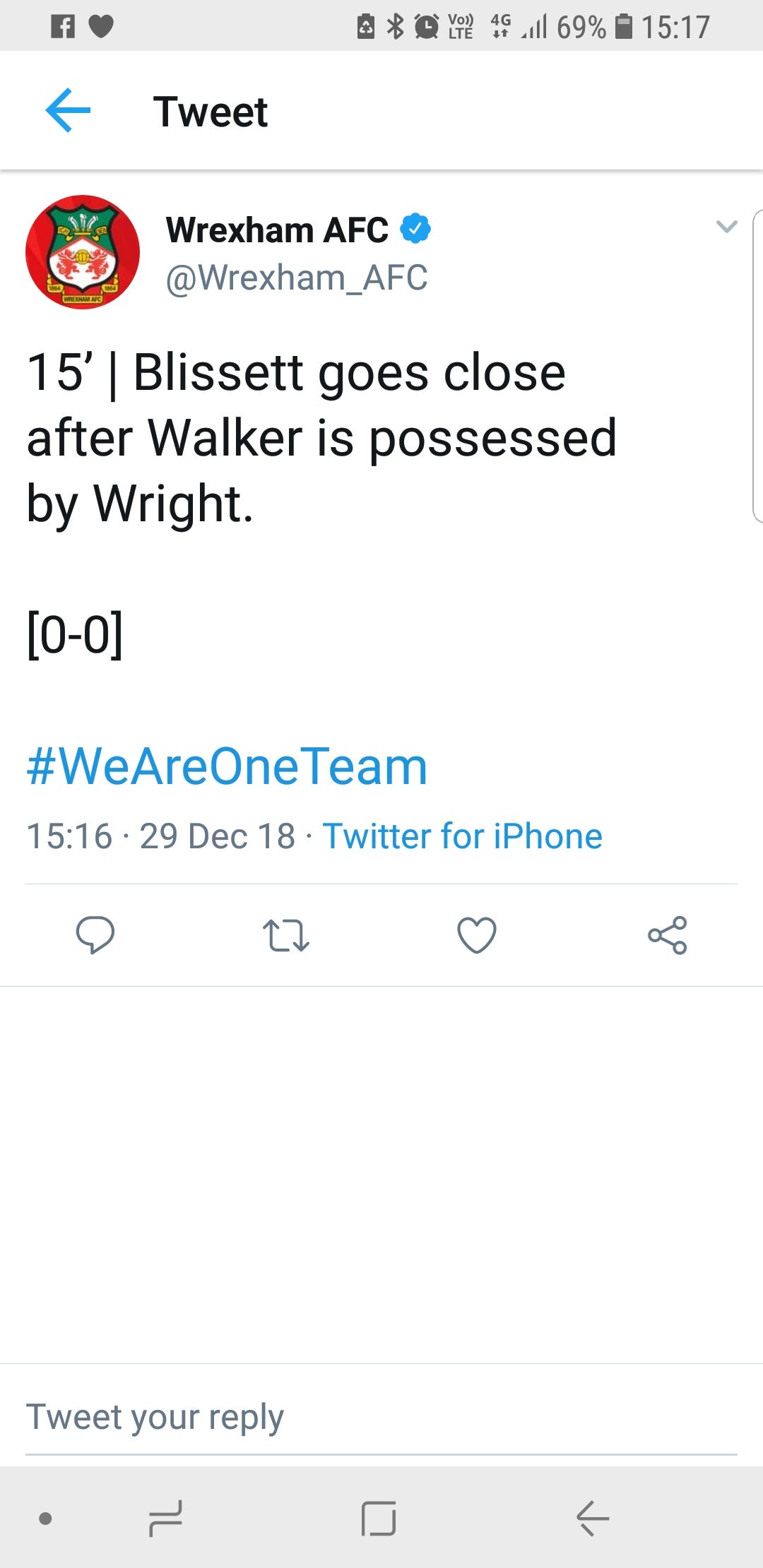Image resolution: width=763 pixels, height=1568 pixels.
Task: Tap the verified badge icon
Action: point(415,228)
